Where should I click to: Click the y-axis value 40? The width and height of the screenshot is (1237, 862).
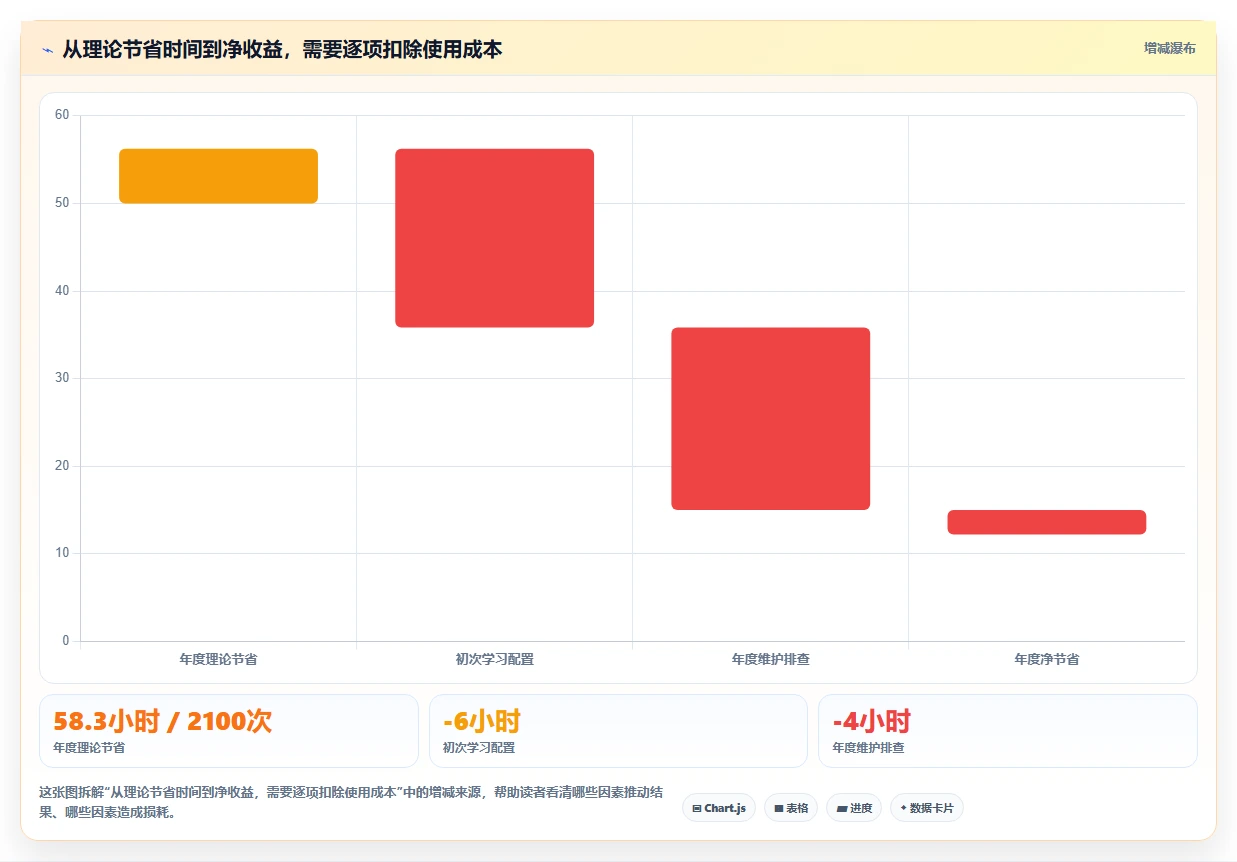pyautogui.click(x=62, y=291)
